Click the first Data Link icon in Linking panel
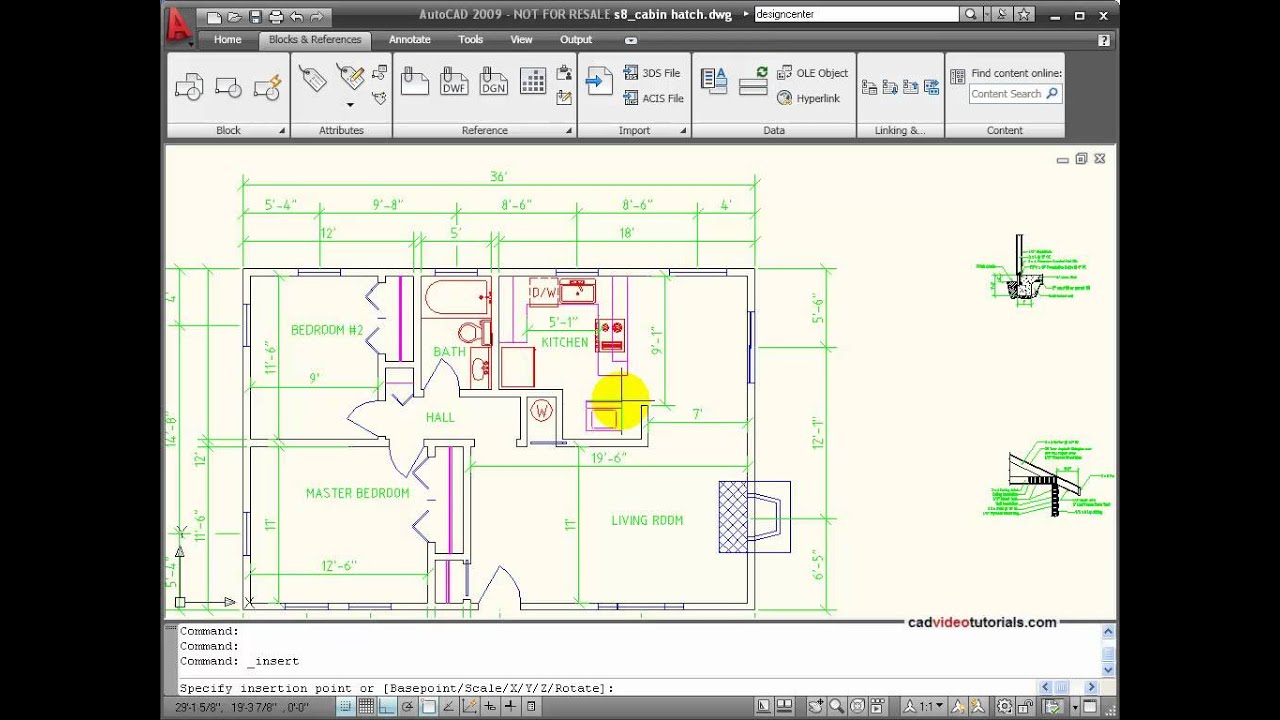1280x720 pixels. click(x=870, y=88)
